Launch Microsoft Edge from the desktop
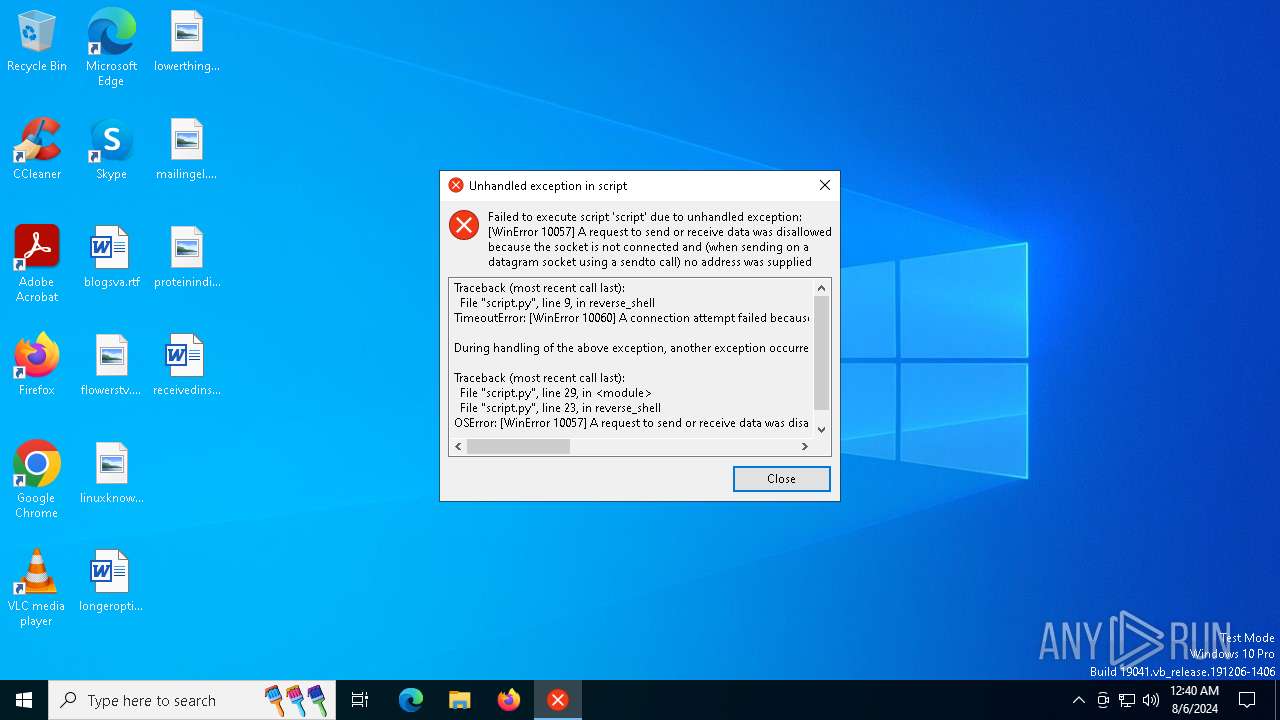 111,48
